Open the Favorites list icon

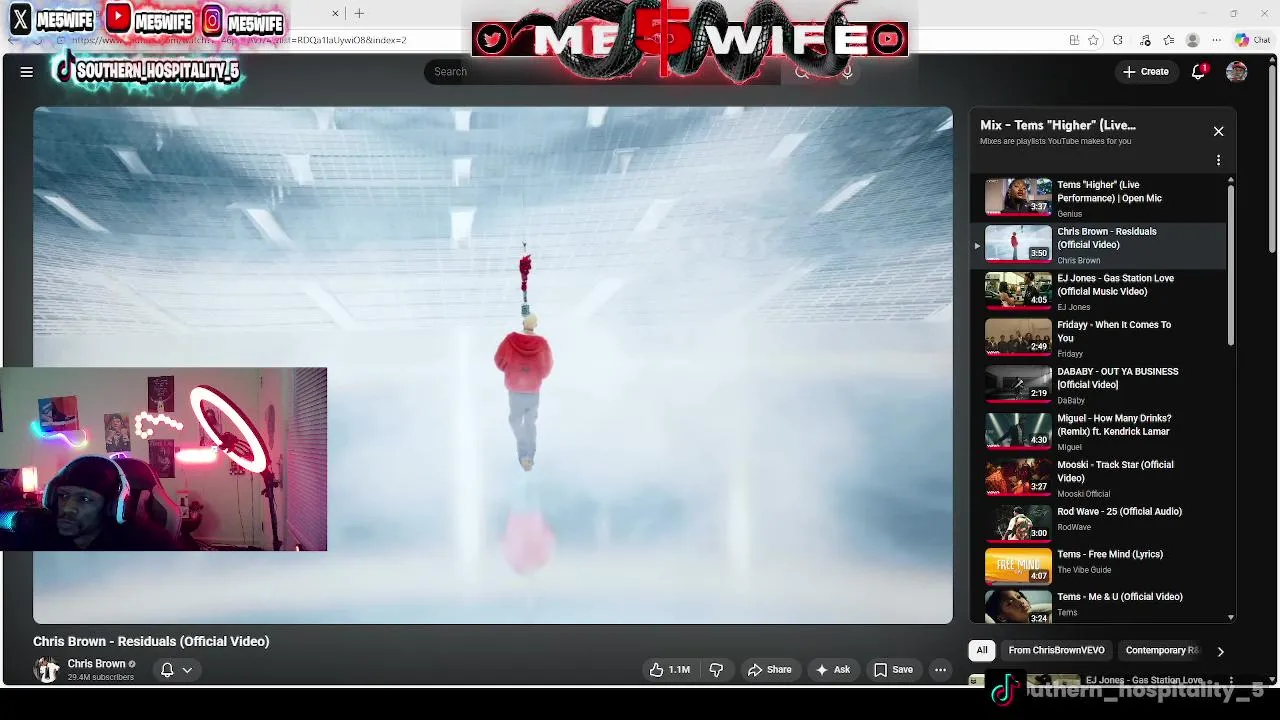click(x=1168, y=40)
